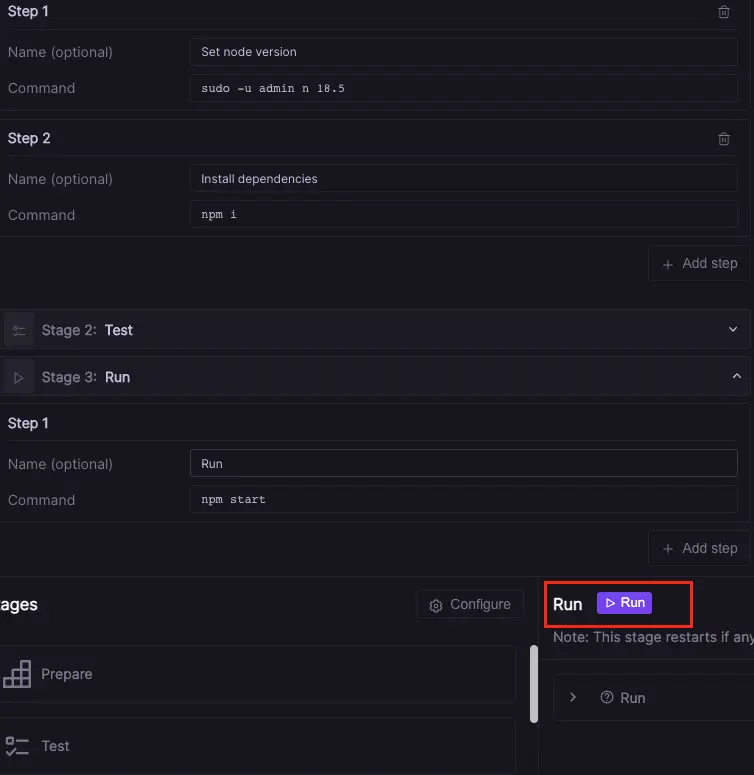754x775 pixels.
Task: Click the gear icon in the Configure button
Action: tap(435, 605)
